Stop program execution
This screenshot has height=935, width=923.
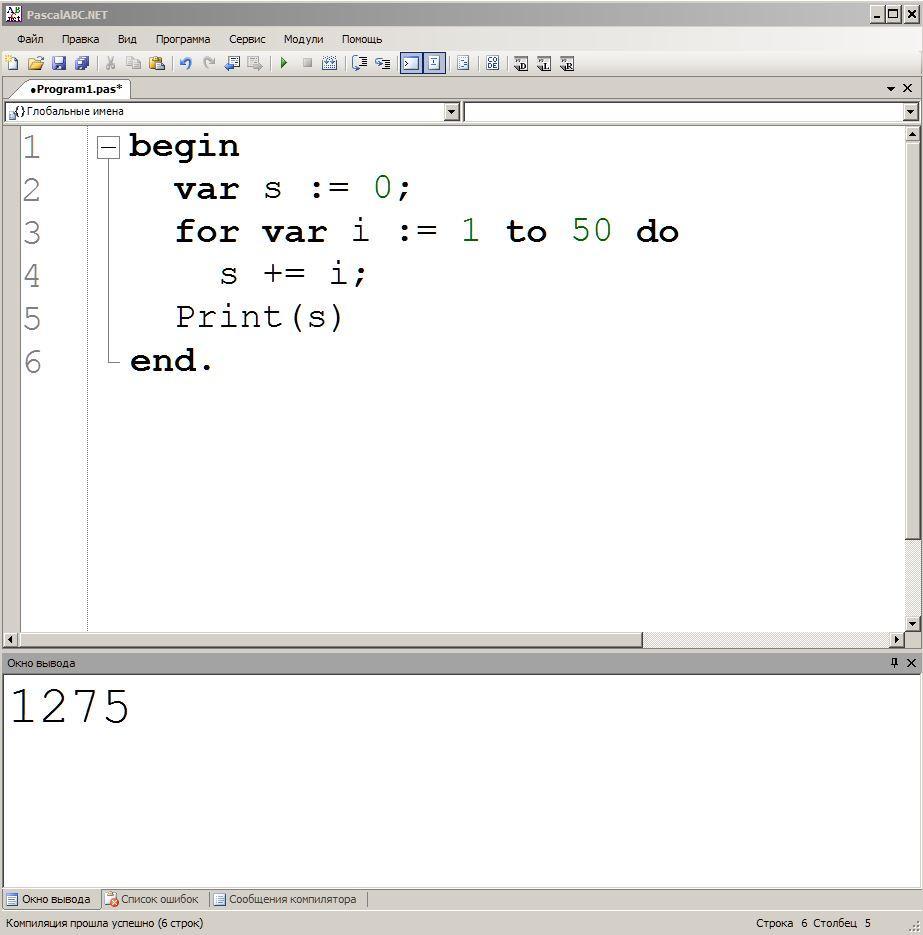[x=307, y=63]
